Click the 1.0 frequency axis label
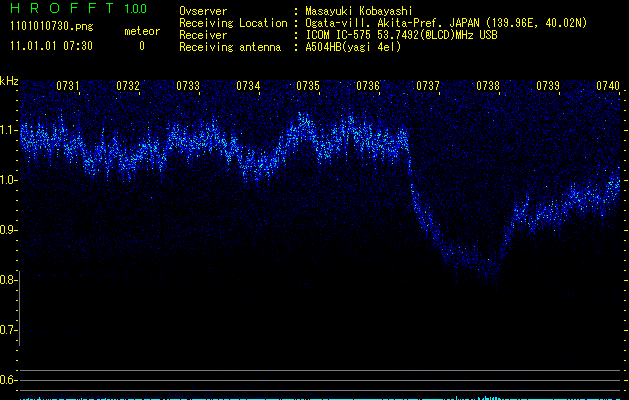This screenshot has height=400, width=629. click(x=9, y=180)
